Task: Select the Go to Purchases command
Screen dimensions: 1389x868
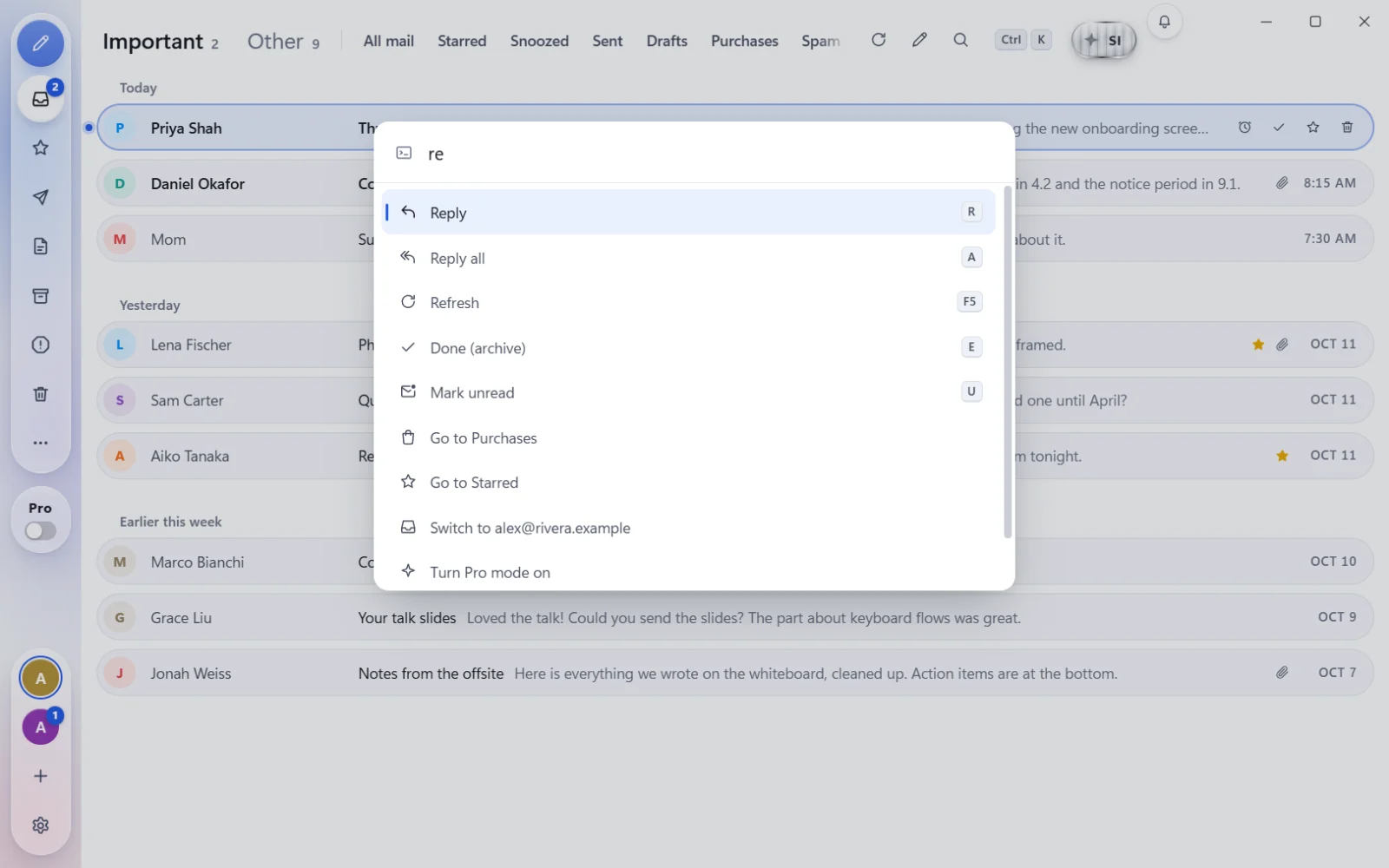Action: tap(688, 437)
